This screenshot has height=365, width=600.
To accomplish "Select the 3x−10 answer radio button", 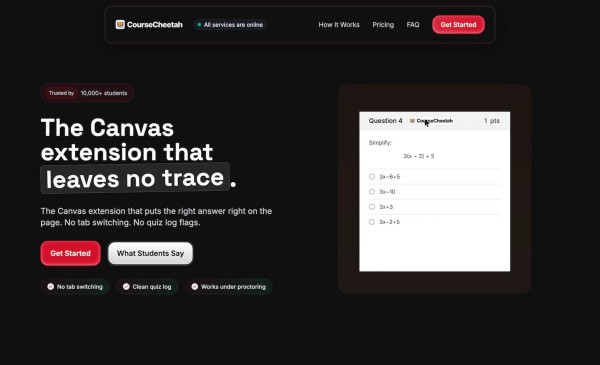I will point(372,192).
